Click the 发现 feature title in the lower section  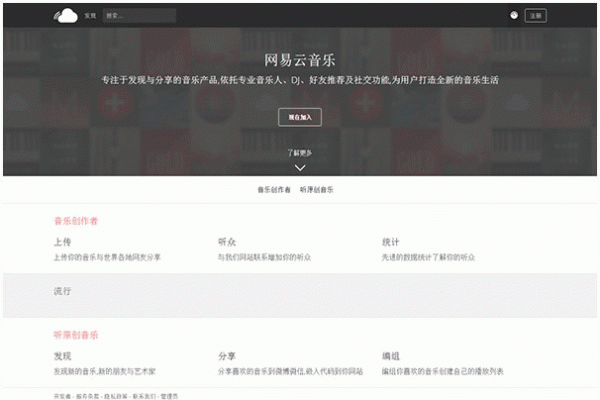(62, 356)
